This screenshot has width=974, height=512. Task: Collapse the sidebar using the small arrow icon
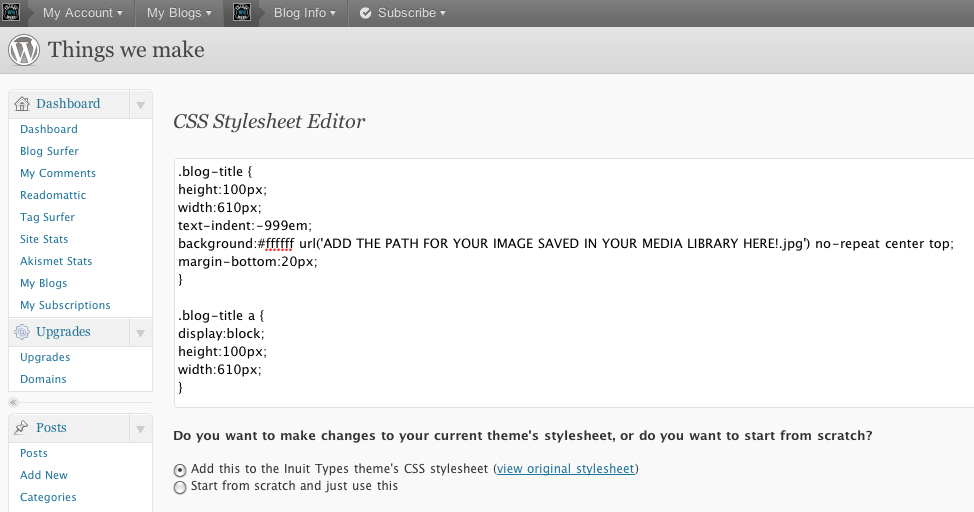(13, 402)
